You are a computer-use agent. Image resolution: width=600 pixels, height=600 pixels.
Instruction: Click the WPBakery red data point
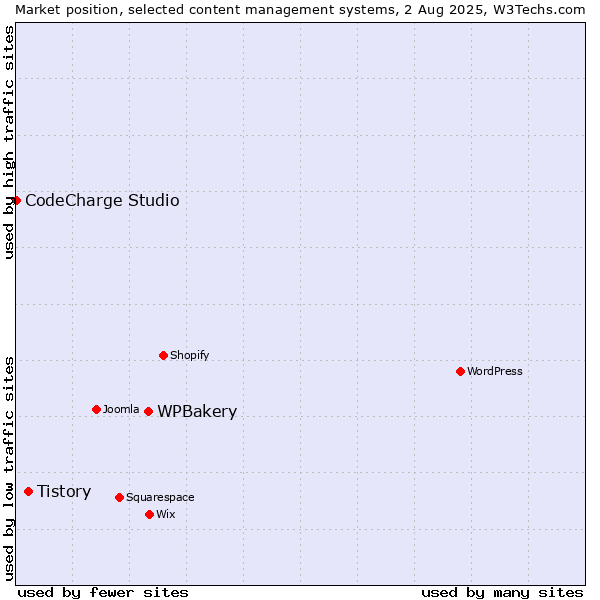(x=149, y=411)
